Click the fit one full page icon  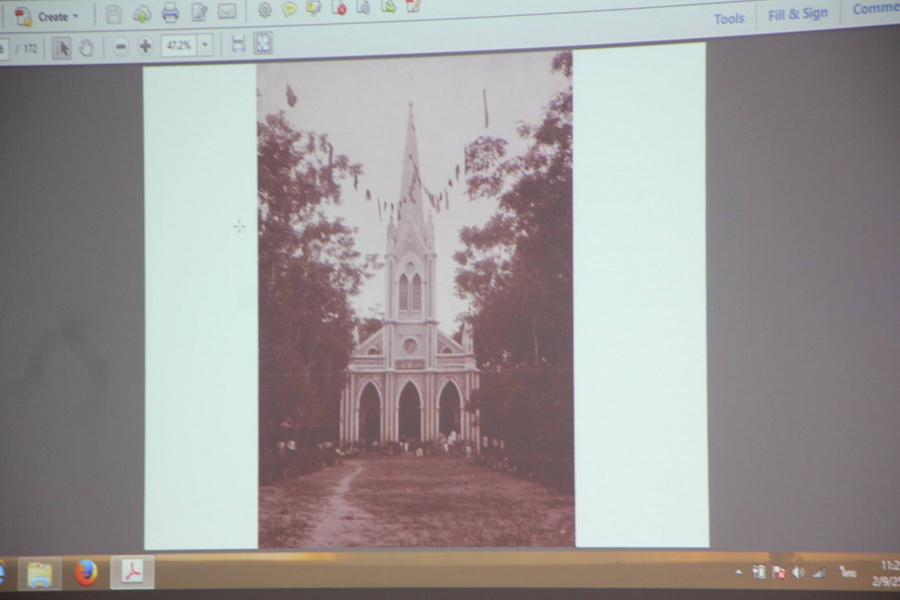pos(263,43)
